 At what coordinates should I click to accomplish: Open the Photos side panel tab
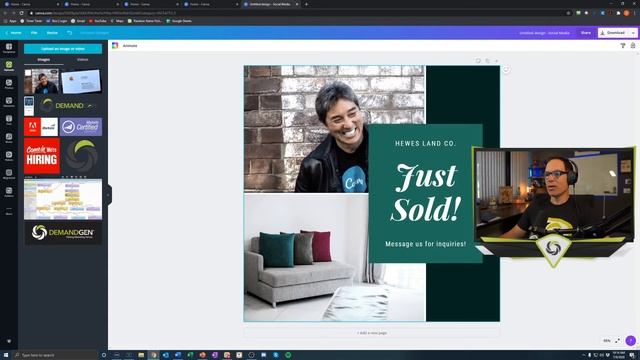coord(9,84)
